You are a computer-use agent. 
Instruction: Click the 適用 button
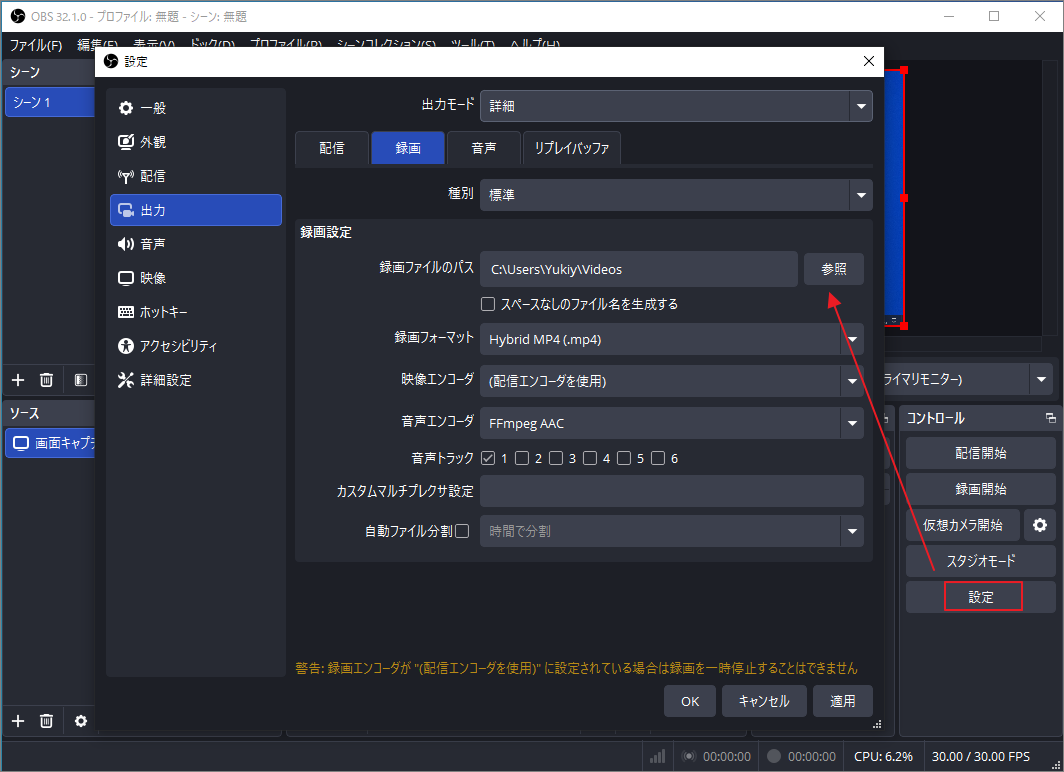click(842, 701)
